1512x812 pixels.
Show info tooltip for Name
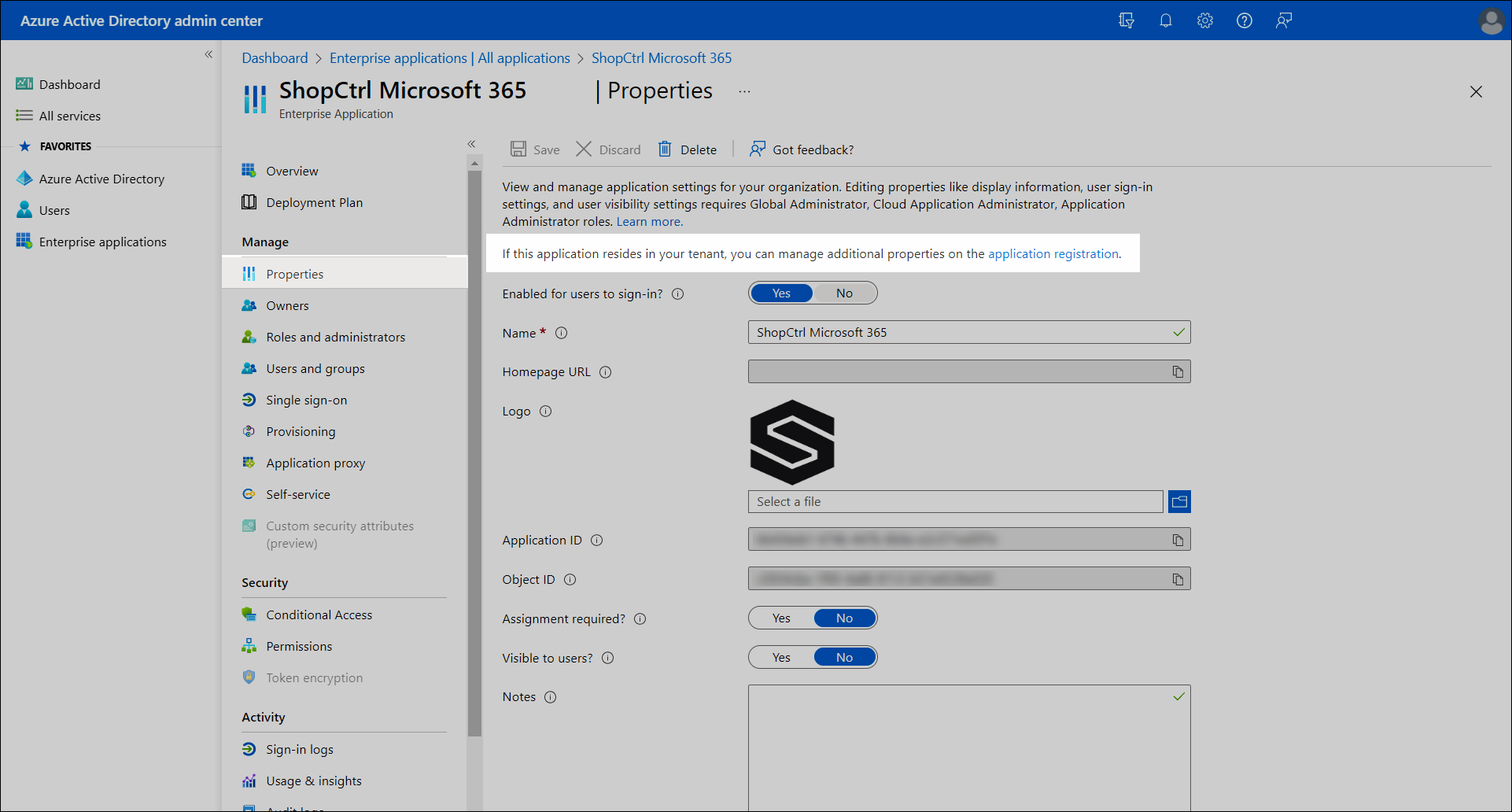561,333
